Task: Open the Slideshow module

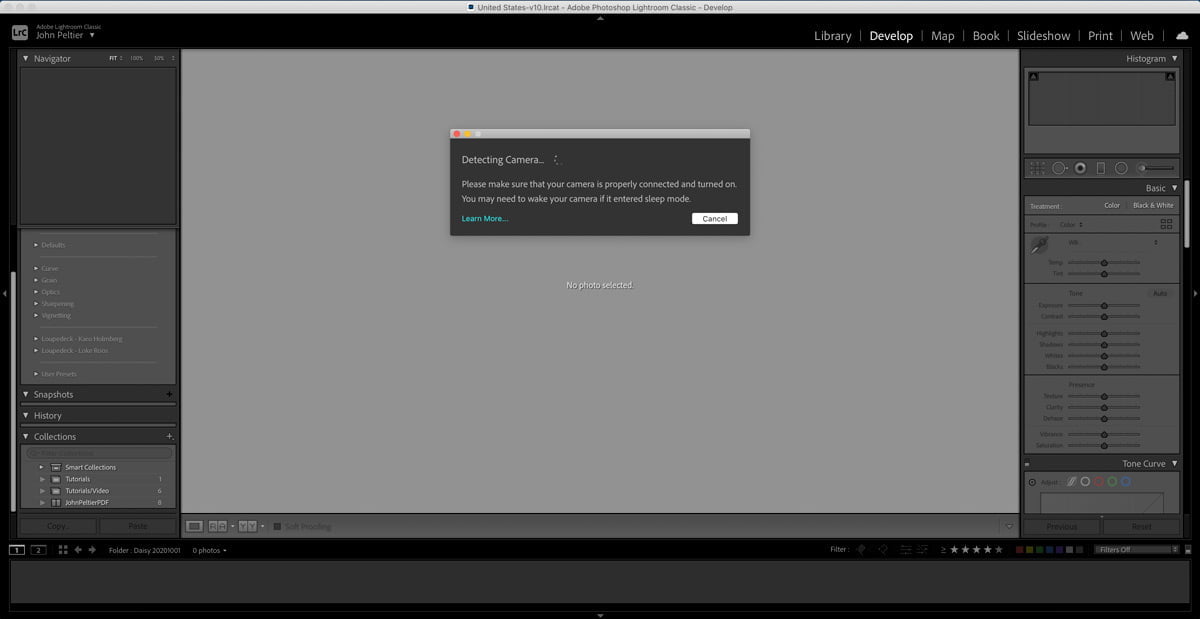Action: pos(1043,35)
